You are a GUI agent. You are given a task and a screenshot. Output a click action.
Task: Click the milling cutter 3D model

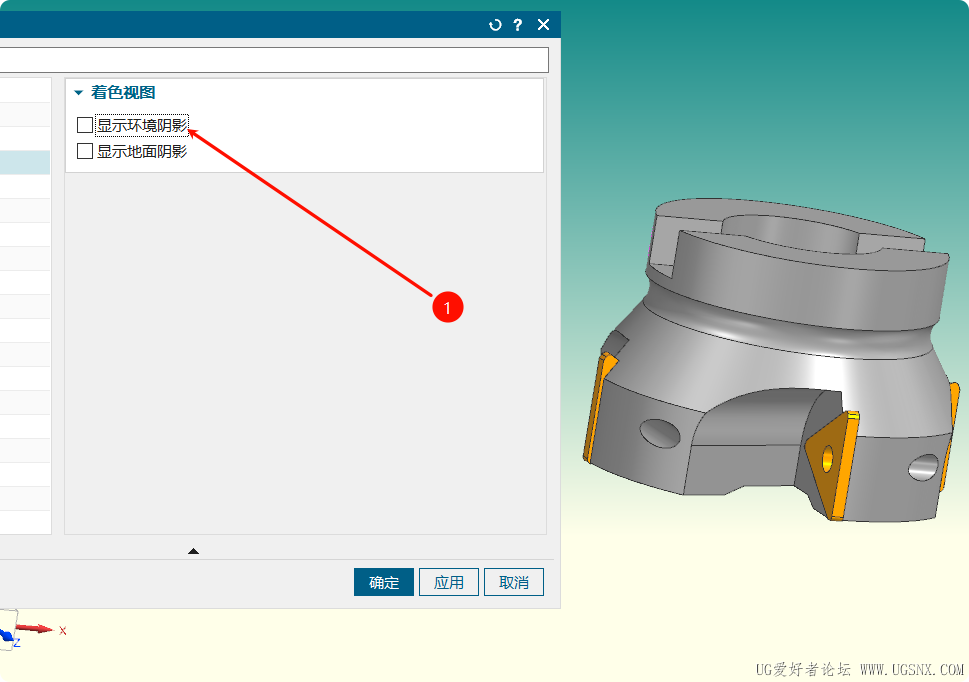point(769,360)
